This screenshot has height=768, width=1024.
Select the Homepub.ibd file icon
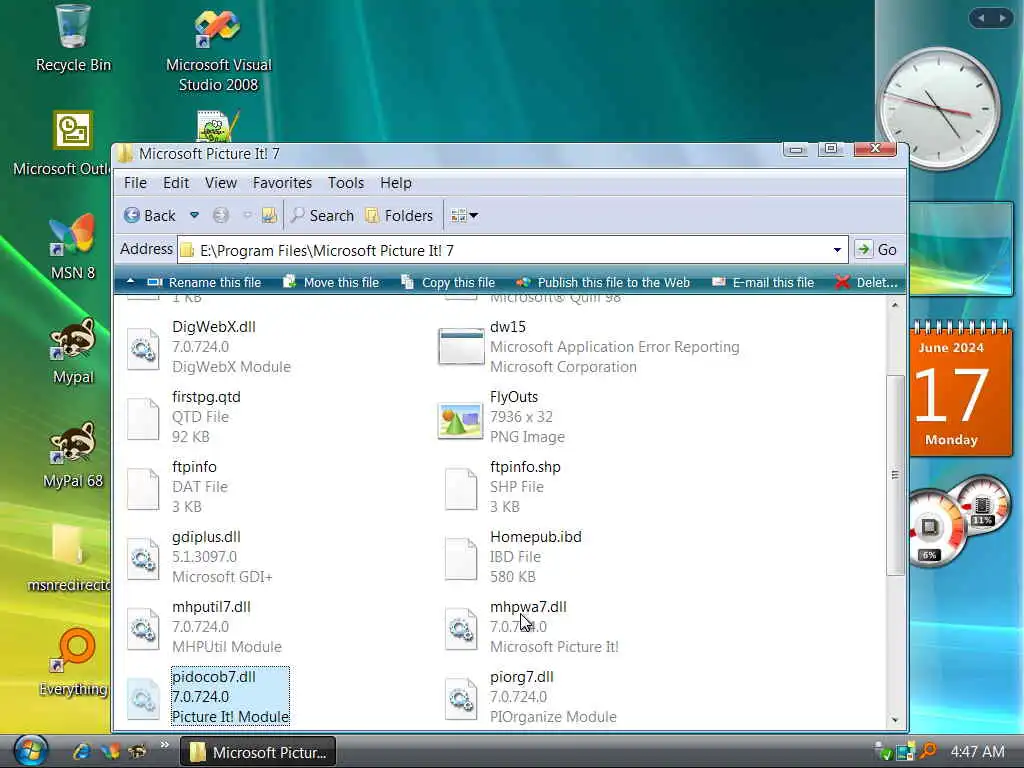461,558
